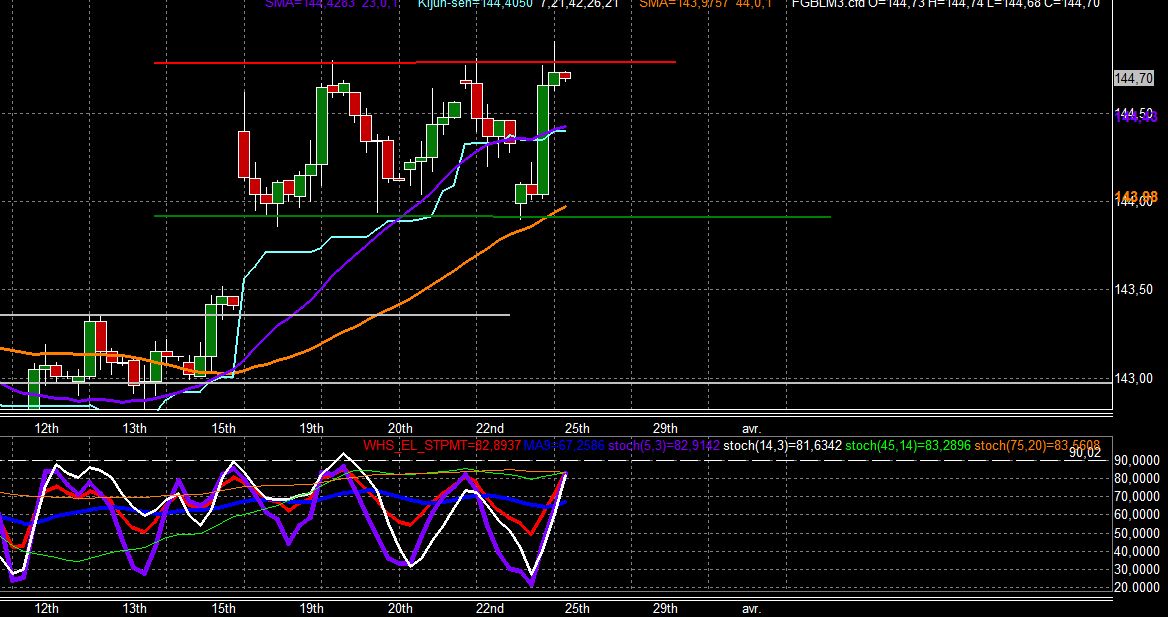
Task: Click the 143,00 price axis label
Action: pyautogui.click(x=1133, y=378)
